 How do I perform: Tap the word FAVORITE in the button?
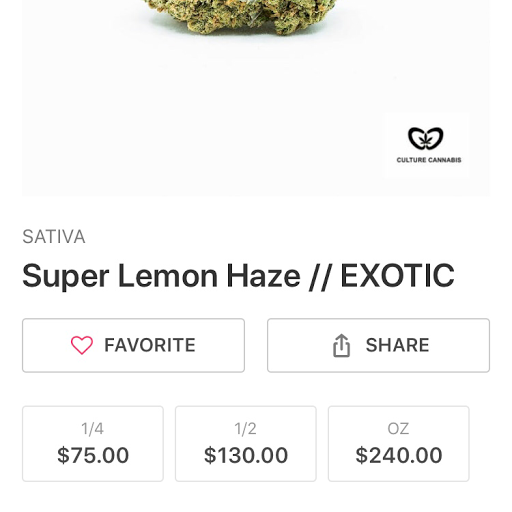tap(150, 345)
